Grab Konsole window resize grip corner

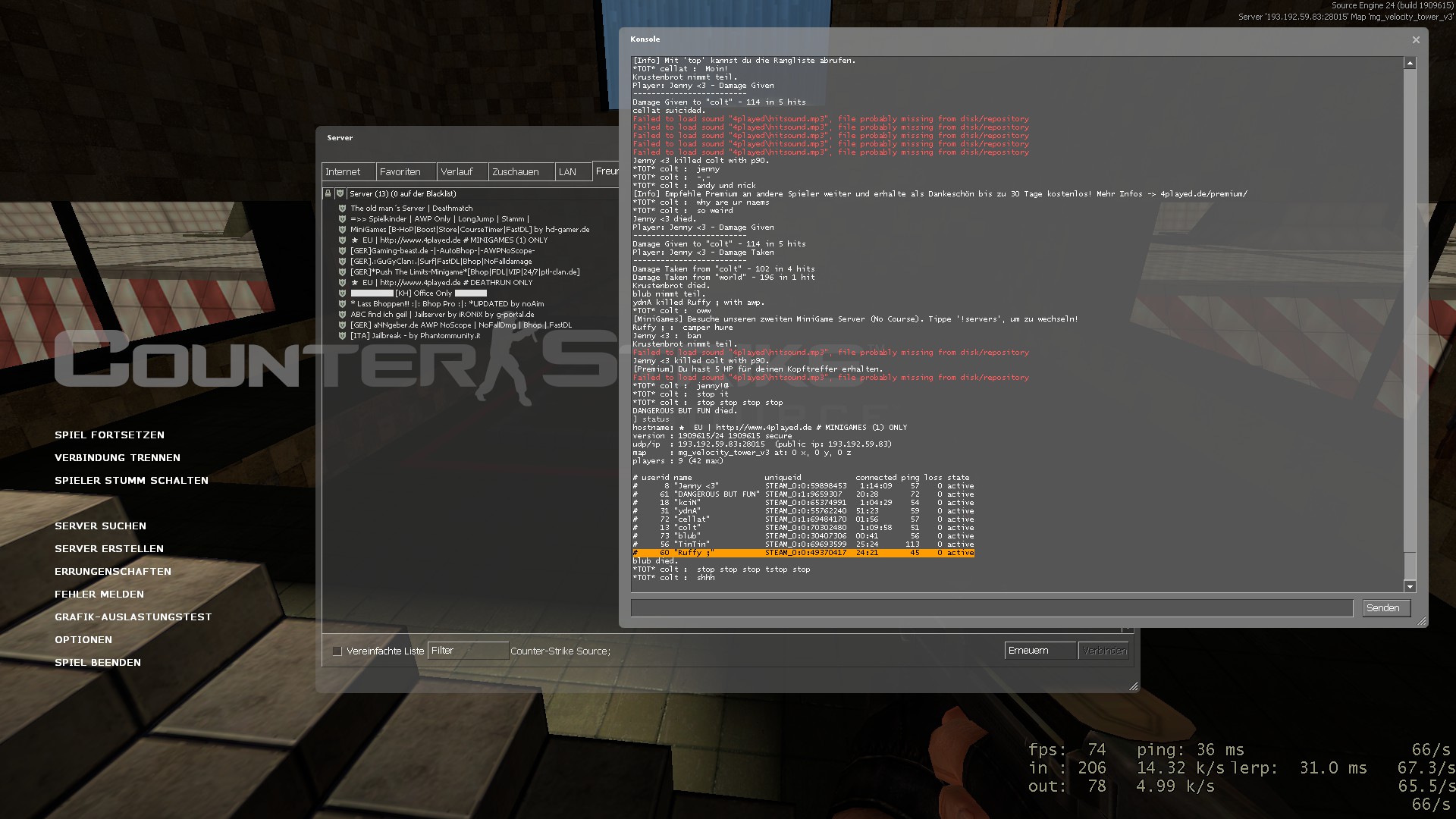(1421, 621)
